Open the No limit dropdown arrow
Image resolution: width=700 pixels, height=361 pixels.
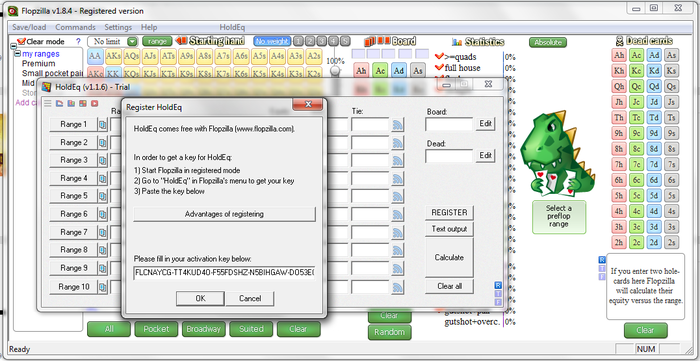pyautogui.click(x=132, y=41)
